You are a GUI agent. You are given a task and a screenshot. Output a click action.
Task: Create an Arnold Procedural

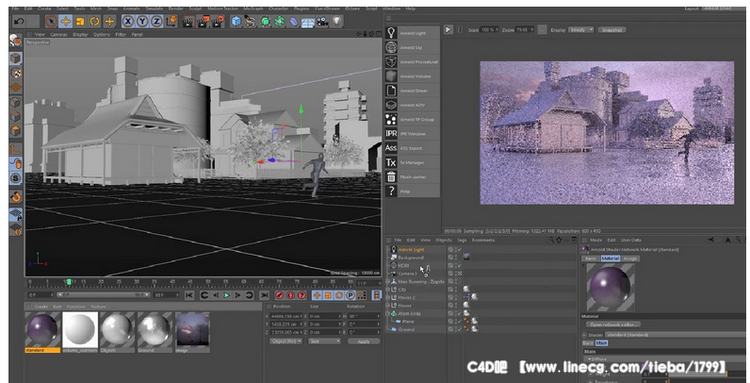click(x=412, y=62)
